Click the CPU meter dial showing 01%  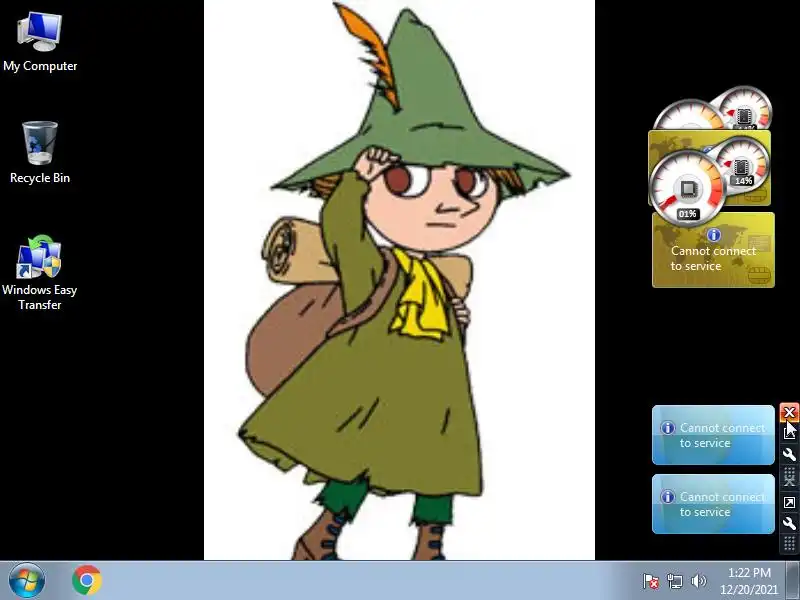(x=687, y=189)
